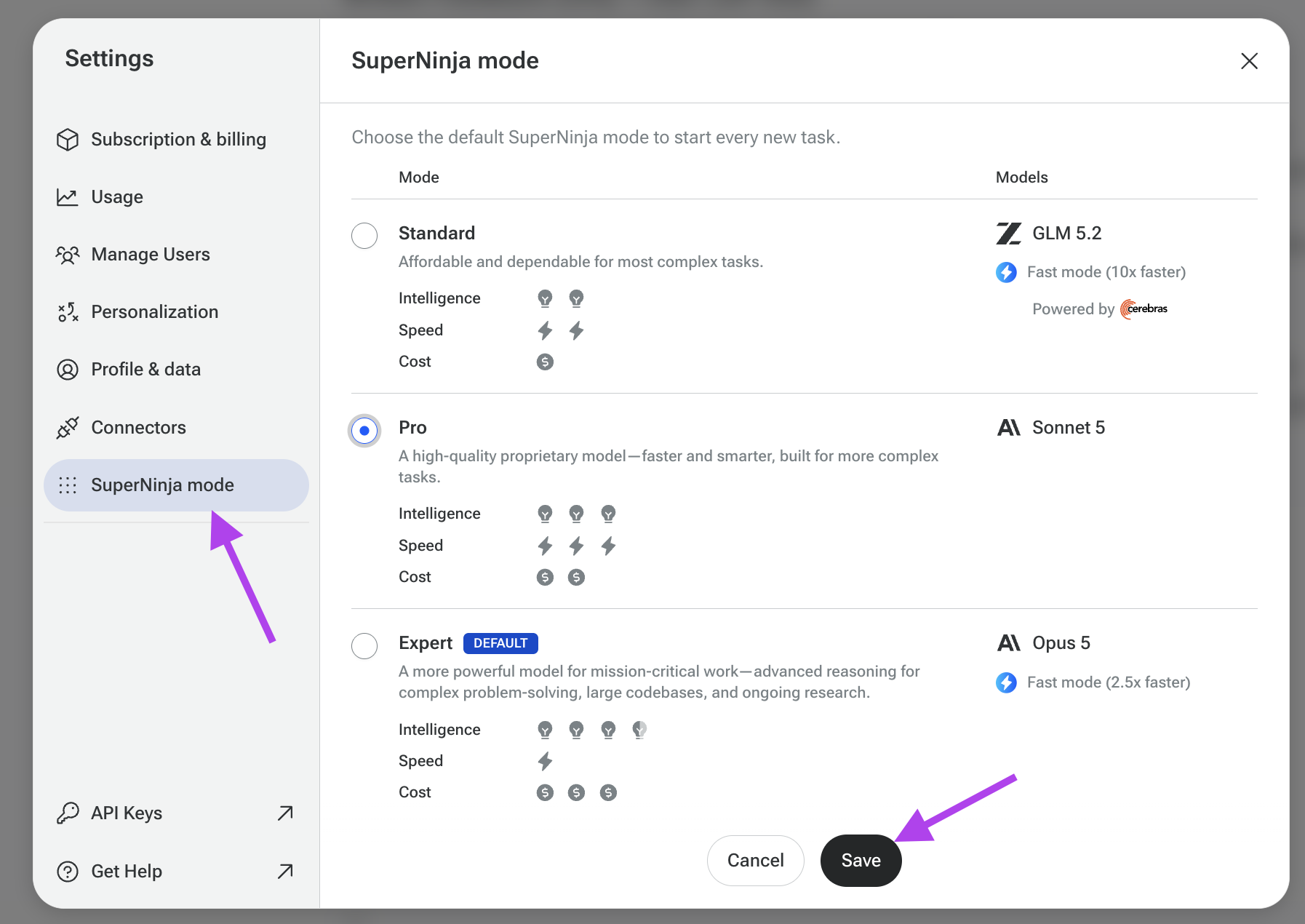
Task: Save the SuperNinja mode selection
Action: (x=861, y=861)
